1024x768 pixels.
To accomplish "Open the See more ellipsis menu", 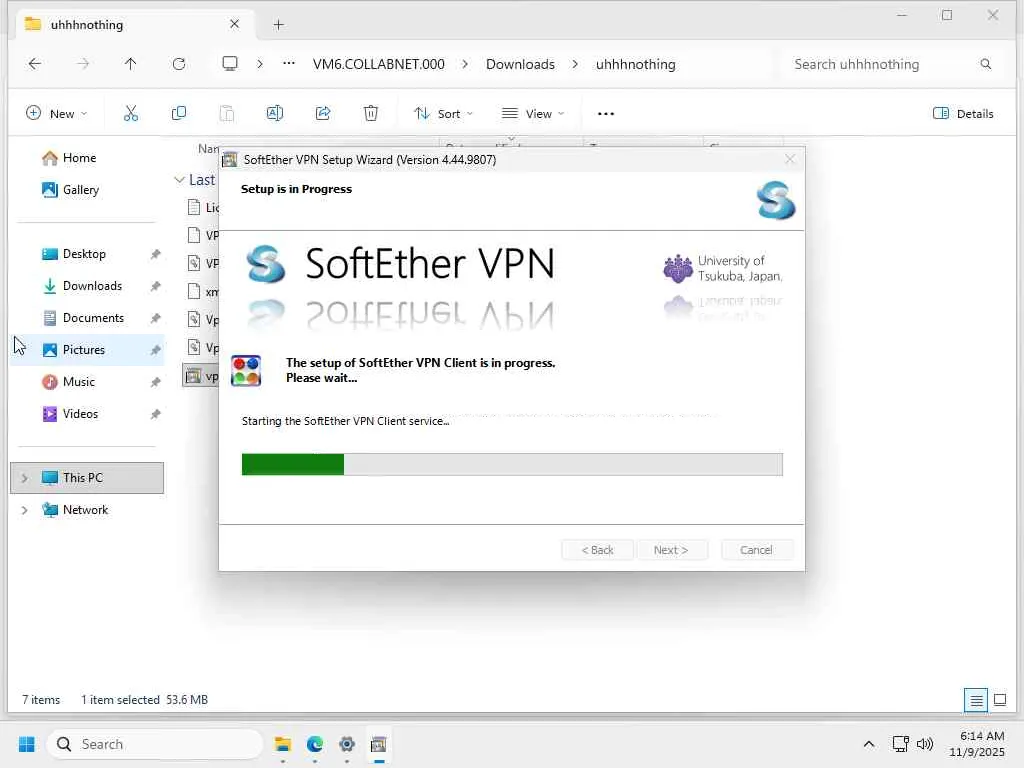I will 606,114.
